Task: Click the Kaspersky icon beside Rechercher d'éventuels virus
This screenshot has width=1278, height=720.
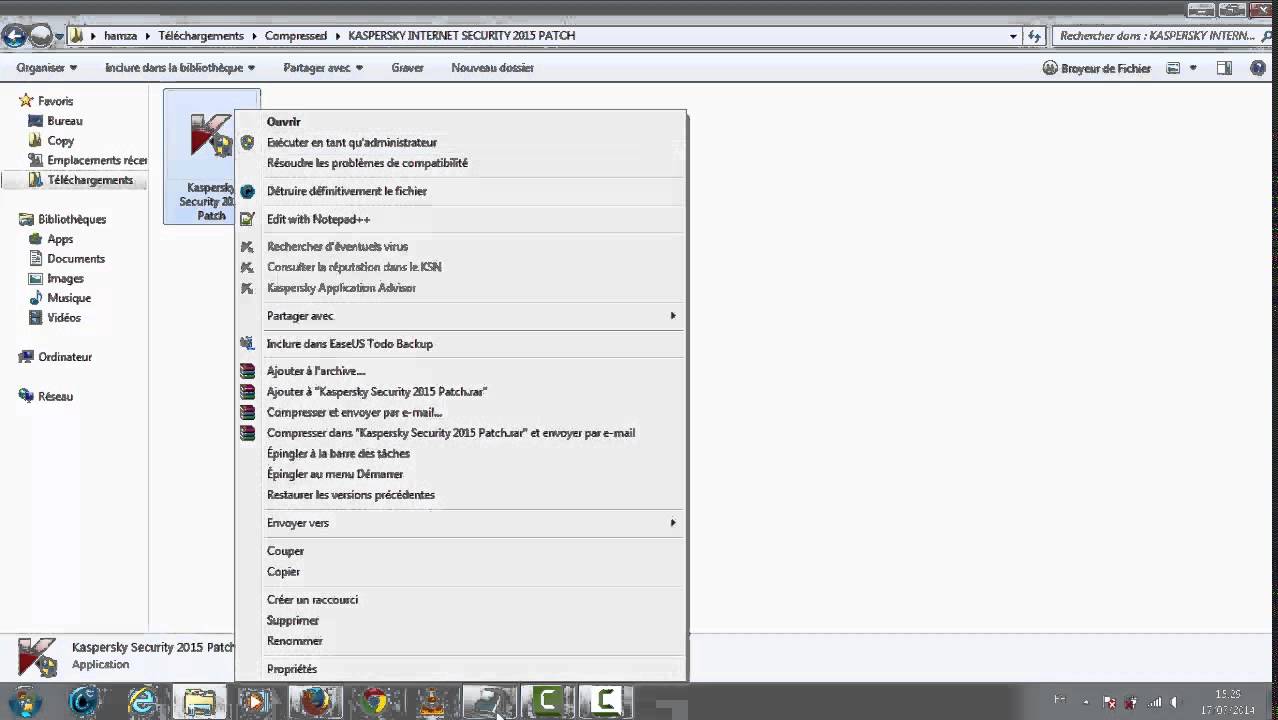Action: (247, 247)
